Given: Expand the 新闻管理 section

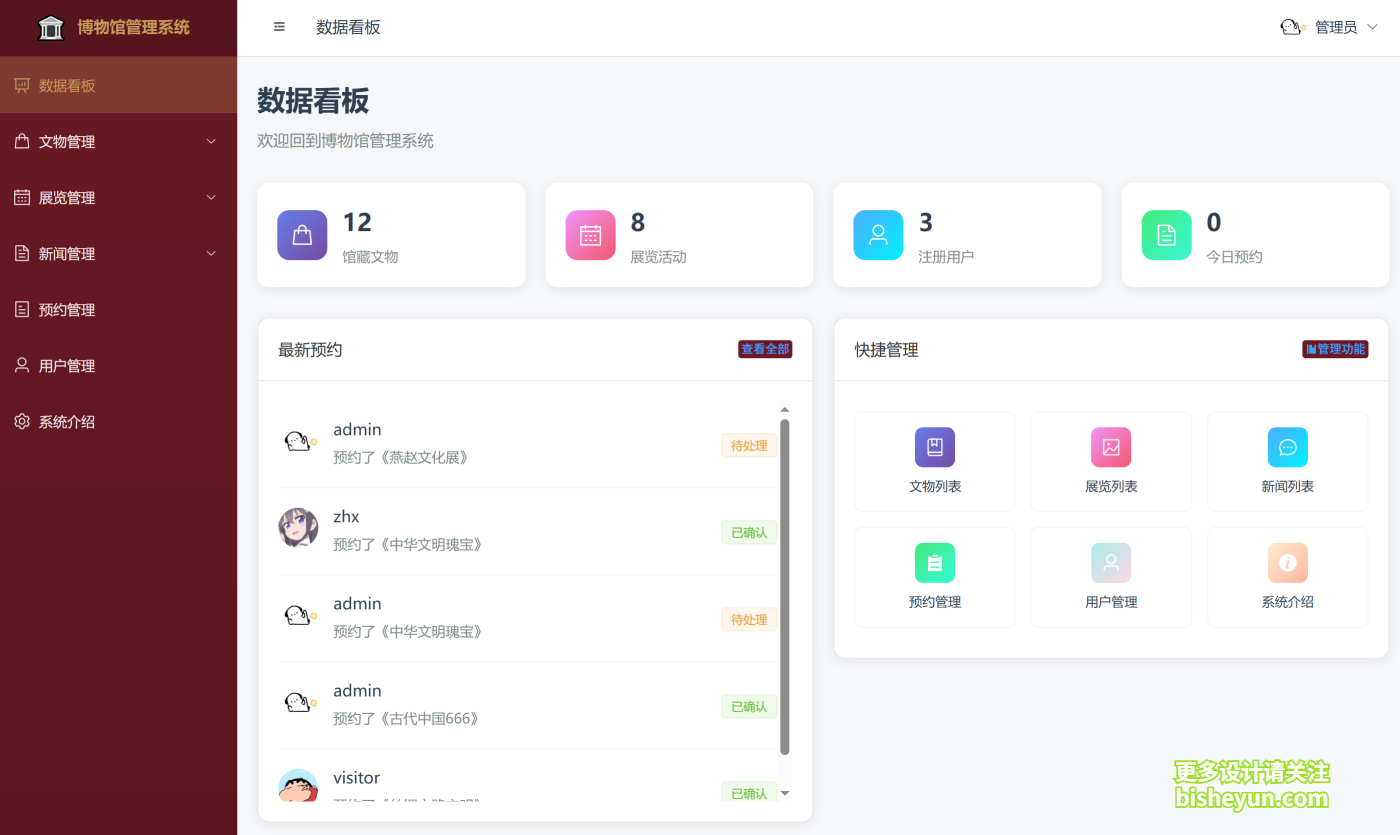Looking at the screenshot, I should 119,253.
